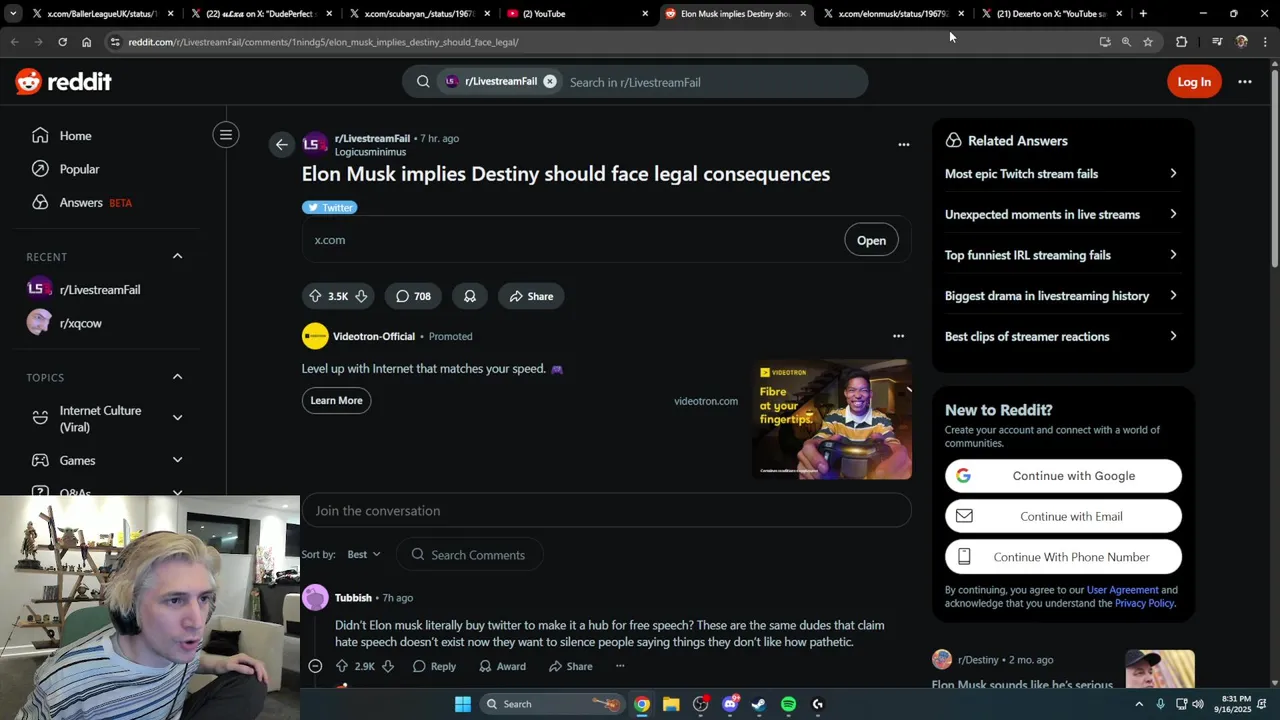Continue with Email sign-up
Image resolution: width=1280 pixels, height=720 pixels.
[x=1063, y=517]
